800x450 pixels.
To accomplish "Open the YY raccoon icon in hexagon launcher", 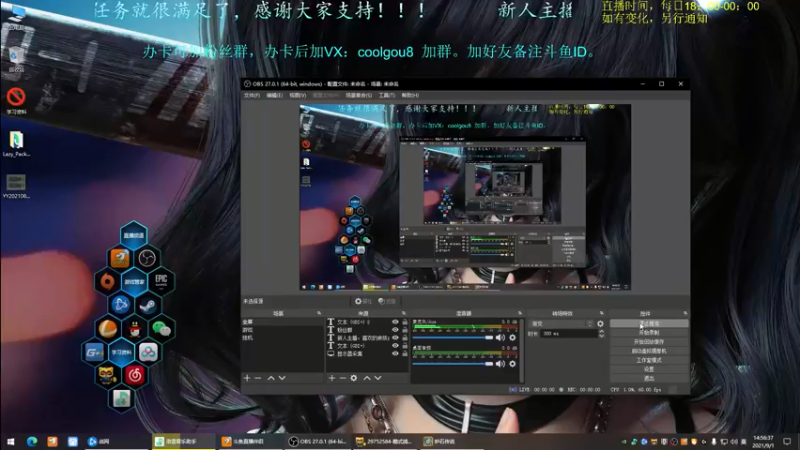I will [x=107, y=376].
